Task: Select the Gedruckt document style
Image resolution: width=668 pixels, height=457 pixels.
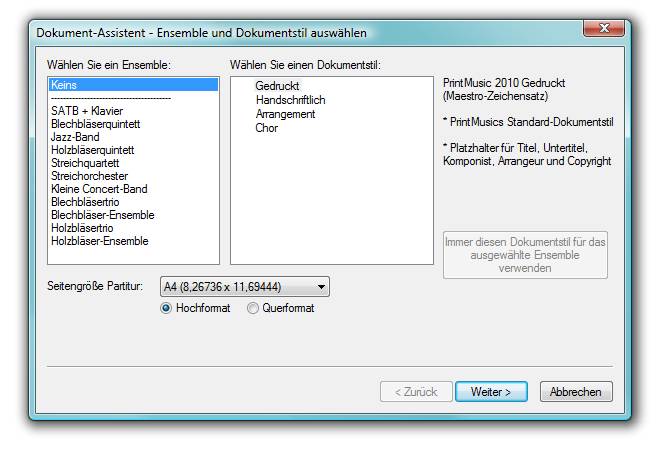Action: (x=277, y=86)
